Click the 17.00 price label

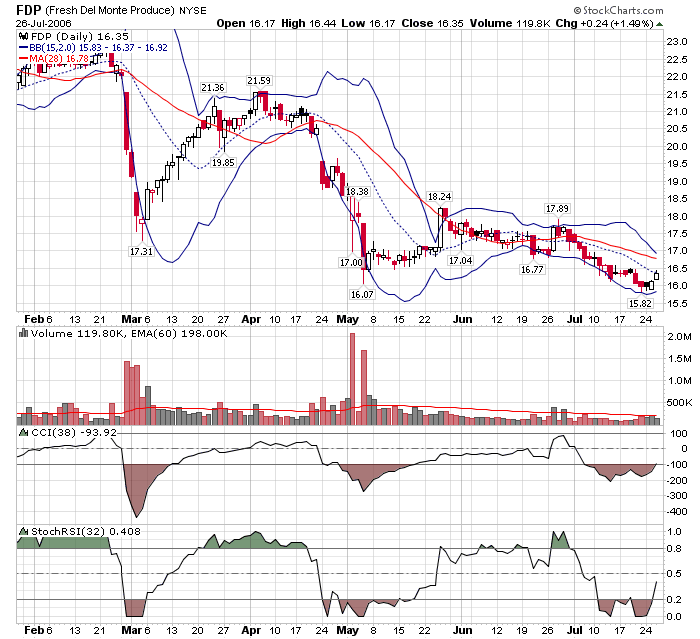[x=351, y=262]
